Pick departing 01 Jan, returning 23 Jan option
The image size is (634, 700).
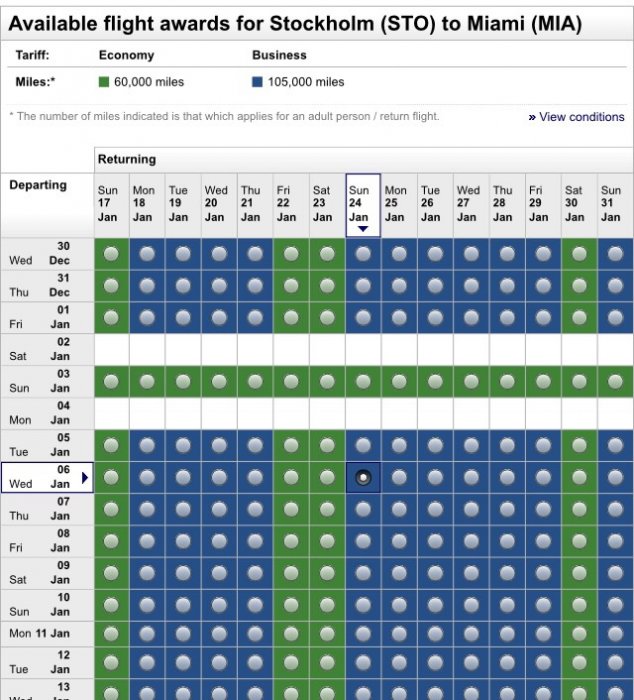point(327,318)
